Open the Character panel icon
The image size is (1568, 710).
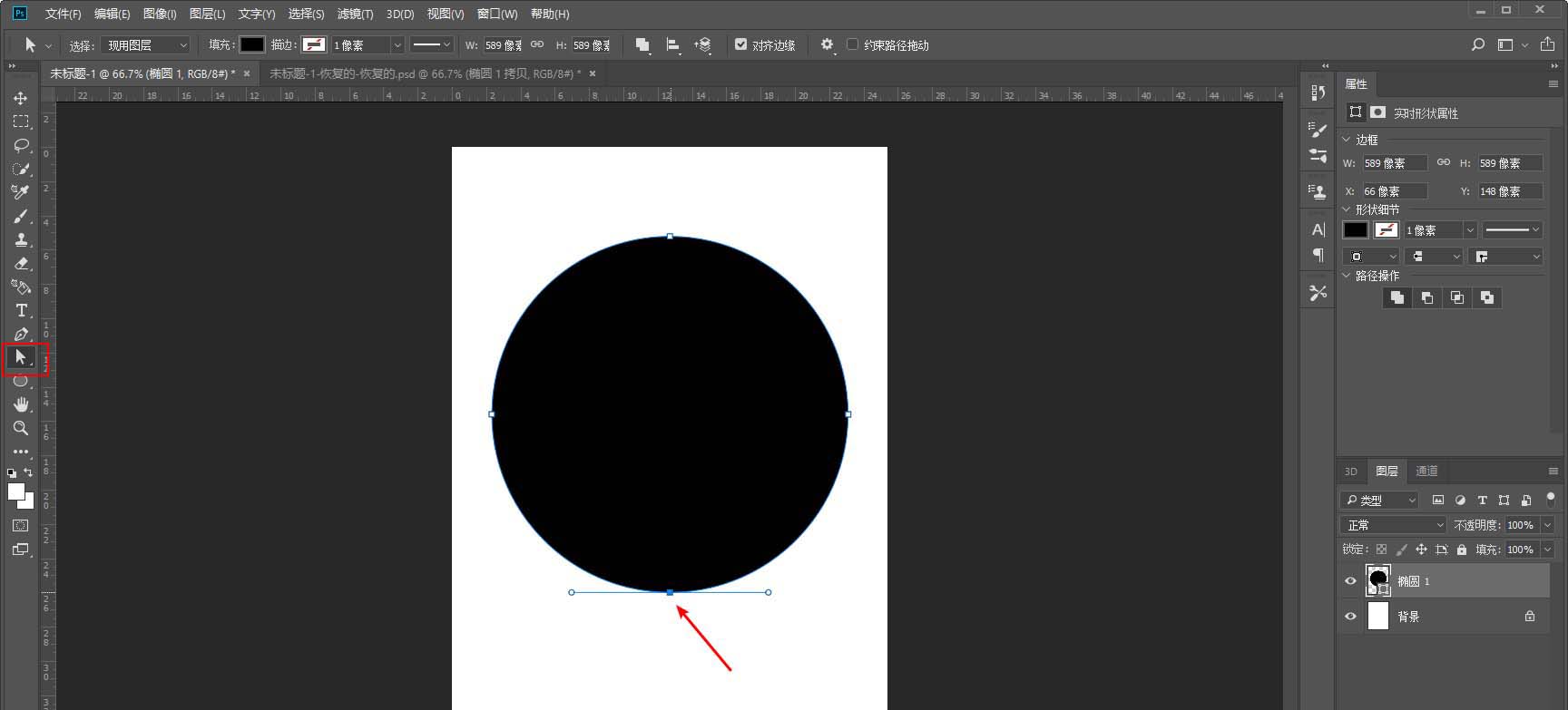1318,229
